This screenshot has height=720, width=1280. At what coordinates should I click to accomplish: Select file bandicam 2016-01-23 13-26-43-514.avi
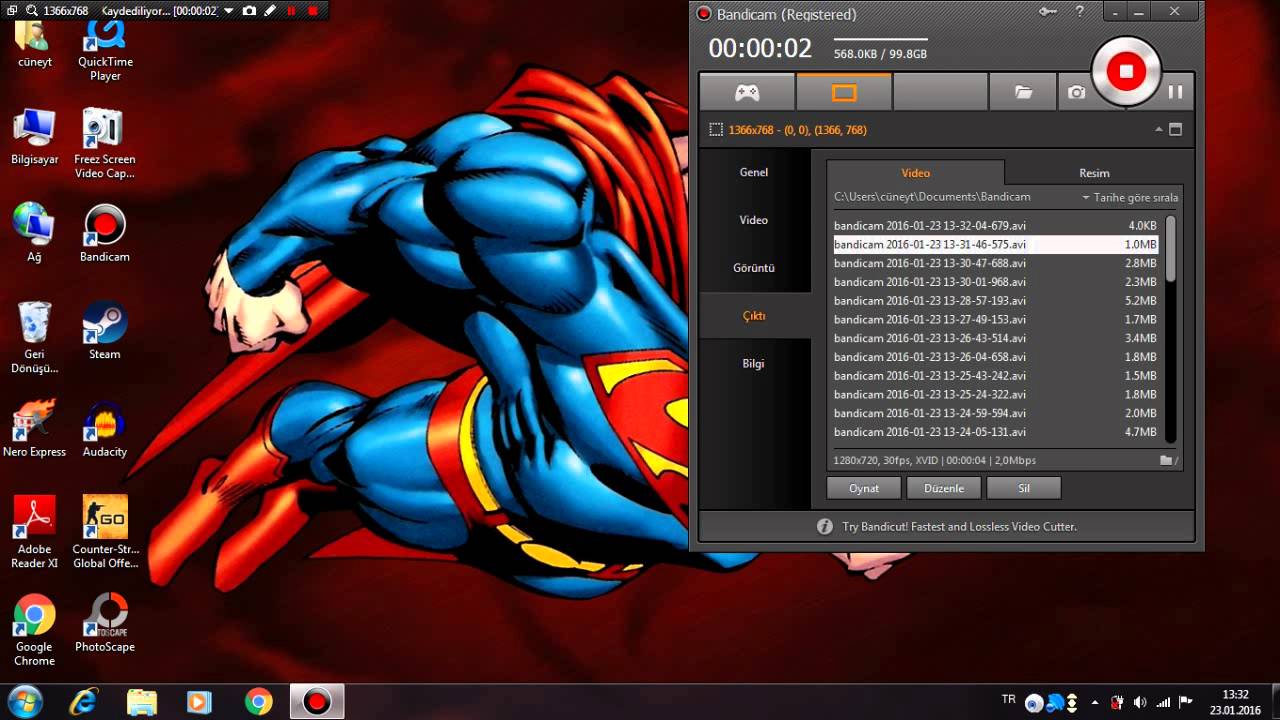click(996, 338)
